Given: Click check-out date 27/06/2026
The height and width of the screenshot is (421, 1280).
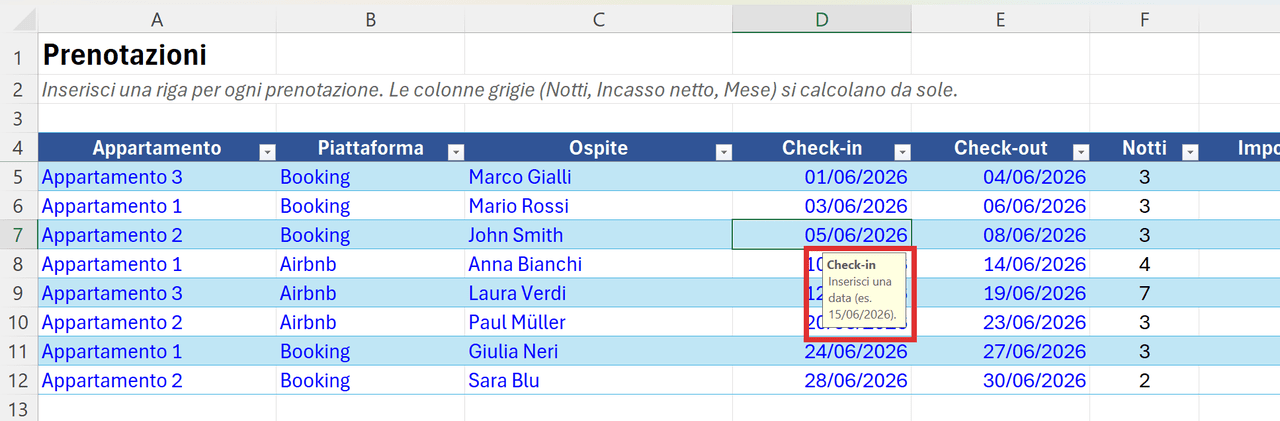Looking at the screenshot, I should (1000, 351).
